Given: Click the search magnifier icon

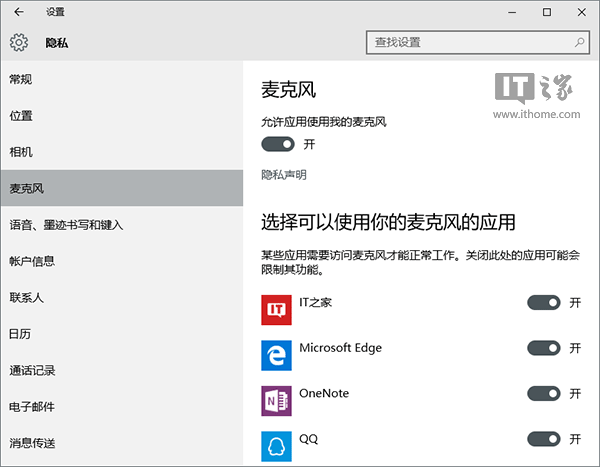Looking at the screenshot, I should point(579,42).
